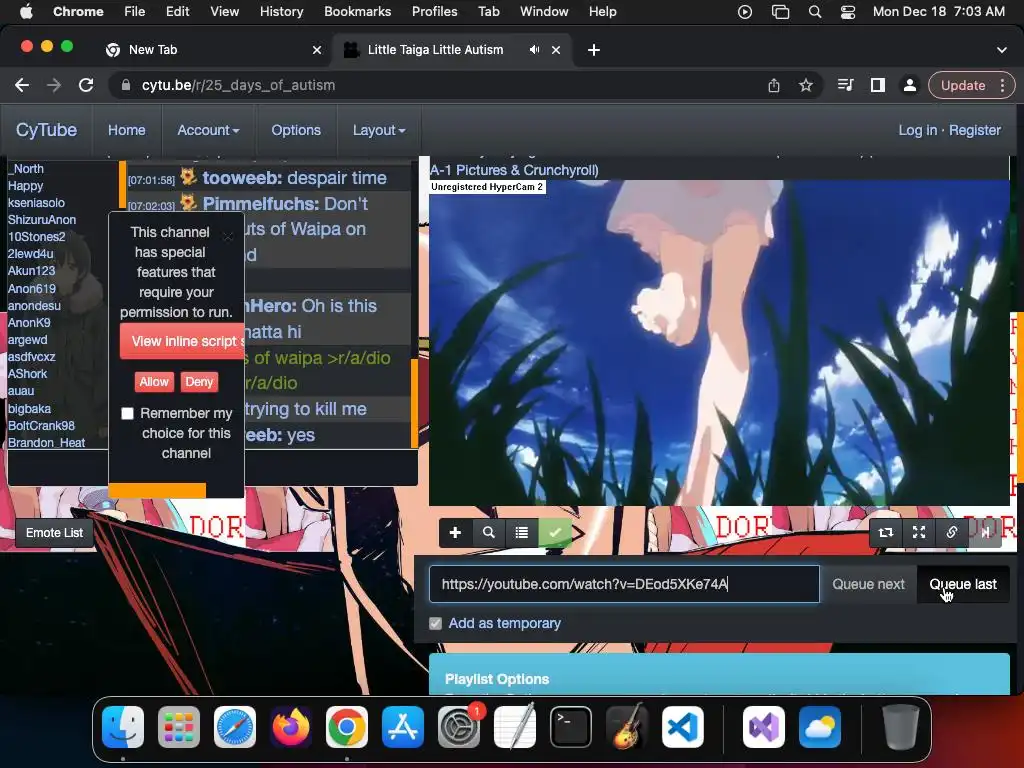Click the View inline script button
Viewport: 1024px width, 768px height.
click(182, 342)
